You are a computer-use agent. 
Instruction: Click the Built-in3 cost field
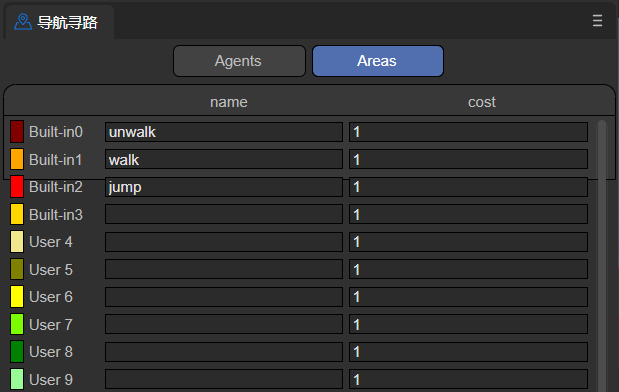click(468, 214)
